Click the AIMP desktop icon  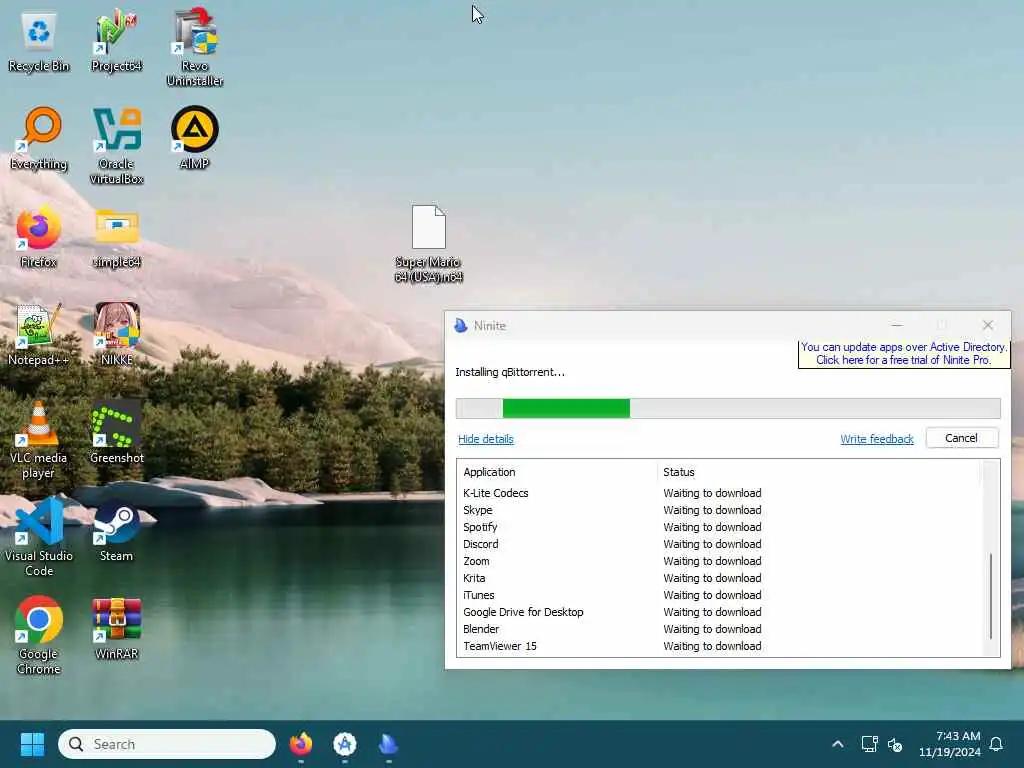tap(195, 138)
